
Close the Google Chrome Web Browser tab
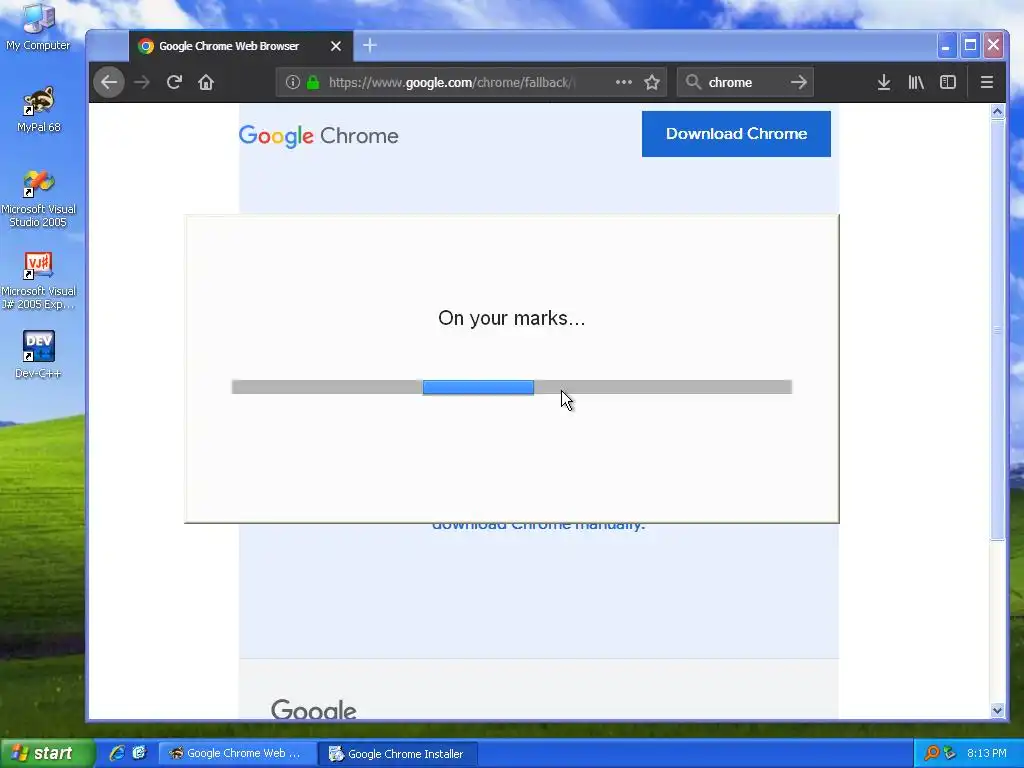(336, 46)
